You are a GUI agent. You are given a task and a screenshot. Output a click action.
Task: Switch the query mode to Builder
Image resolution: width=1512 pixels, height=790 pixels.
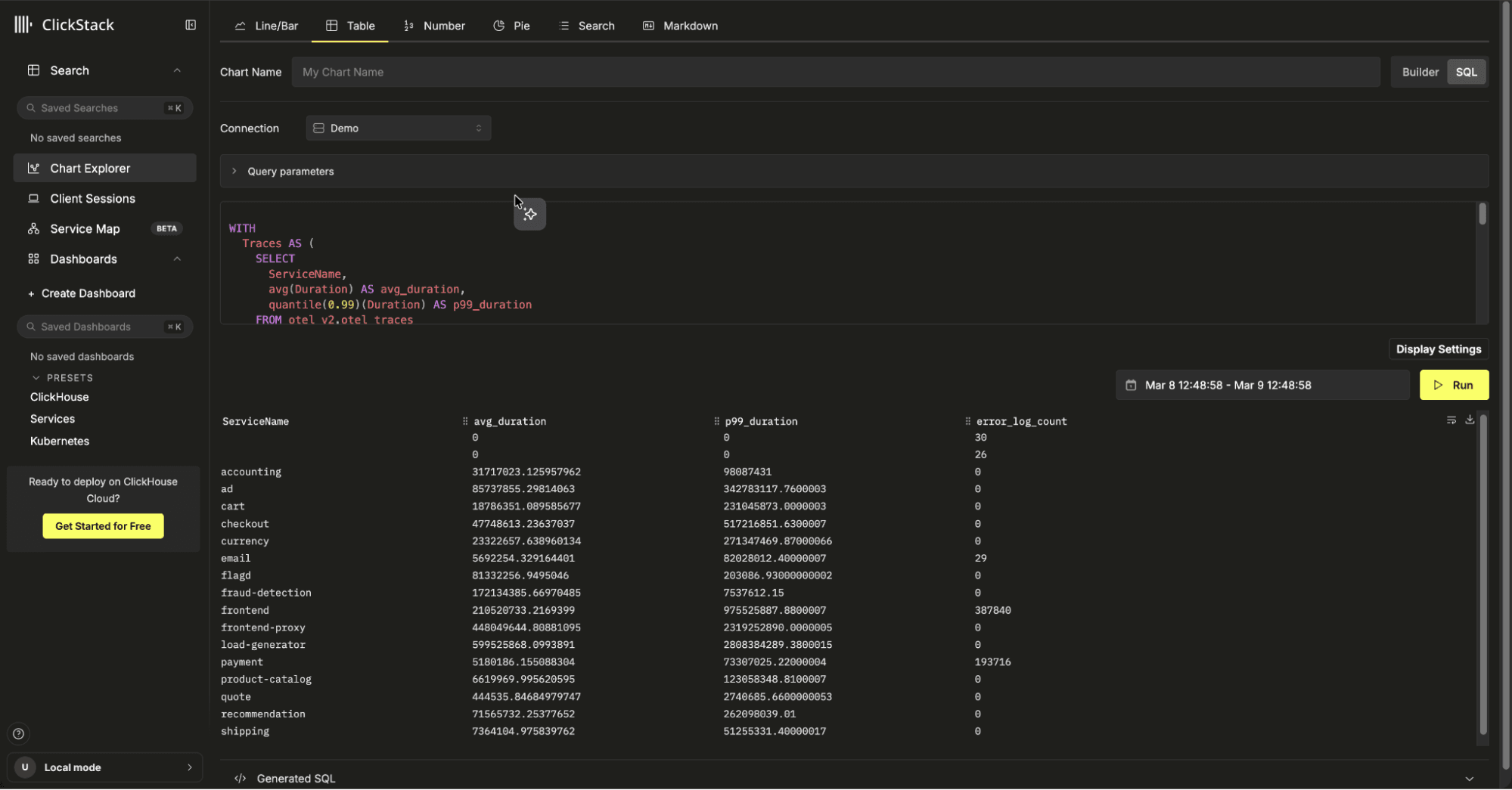[1420, 73]
